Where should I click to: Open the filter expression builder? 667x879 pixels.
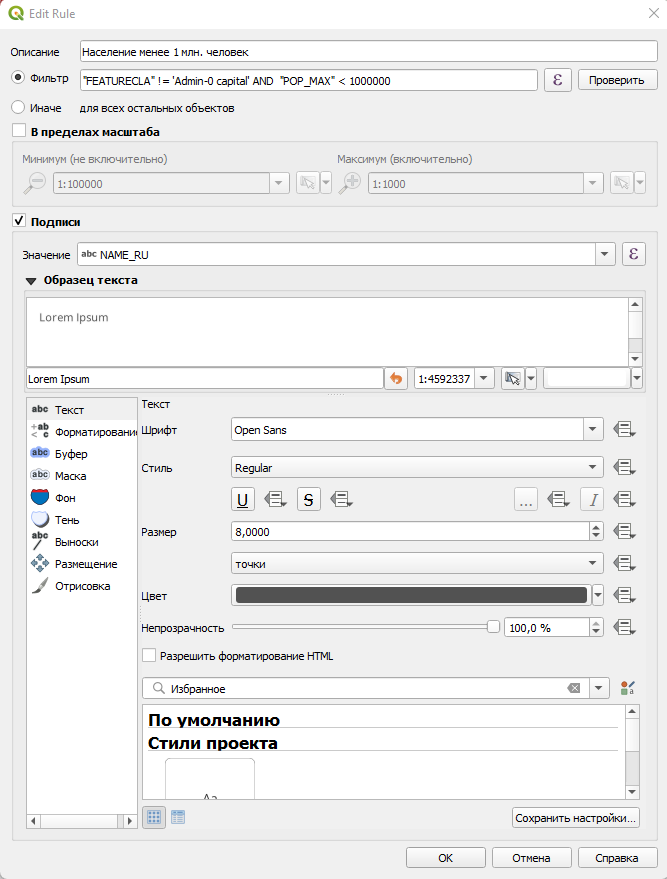coord(557,80)
